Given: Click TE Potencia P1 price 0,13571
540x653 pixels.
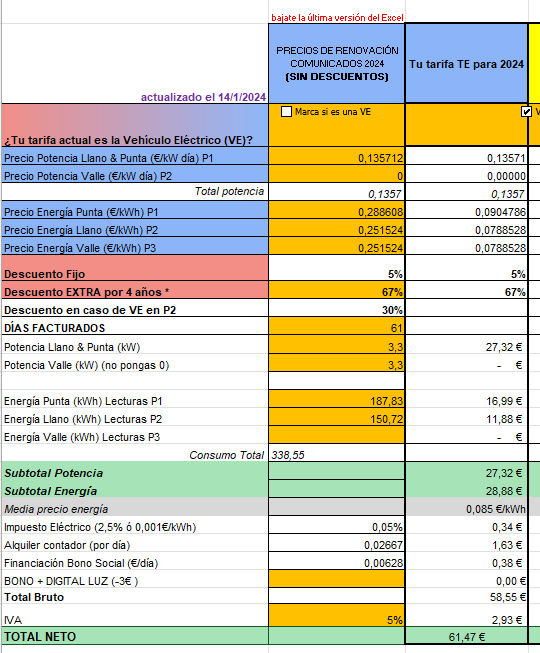Looking at the screenshot, I should pyautogui.click(x=467, y=158).
